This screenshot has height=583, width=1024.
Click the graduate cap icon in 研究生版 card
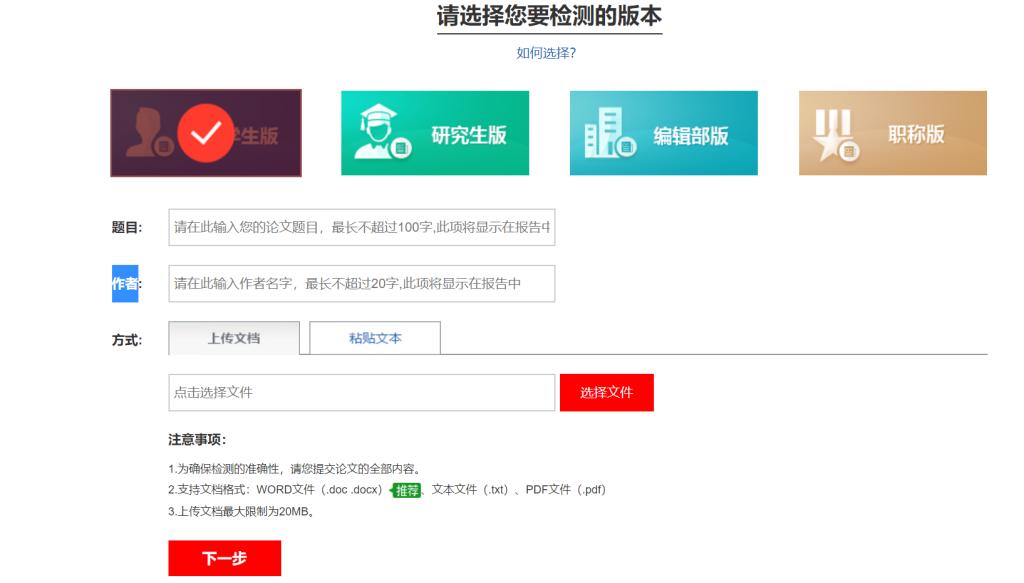(380, 133)
